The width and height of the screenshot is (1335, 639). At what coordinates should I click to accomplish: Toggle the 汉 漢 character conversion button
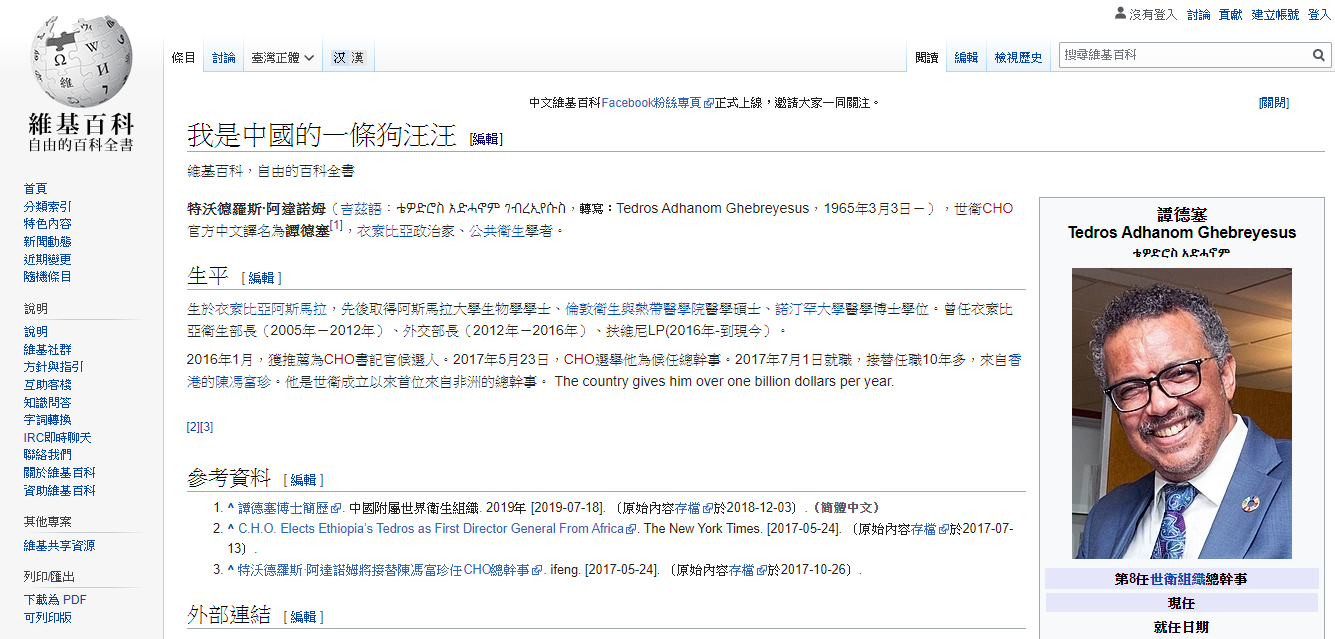pos(348,58)
